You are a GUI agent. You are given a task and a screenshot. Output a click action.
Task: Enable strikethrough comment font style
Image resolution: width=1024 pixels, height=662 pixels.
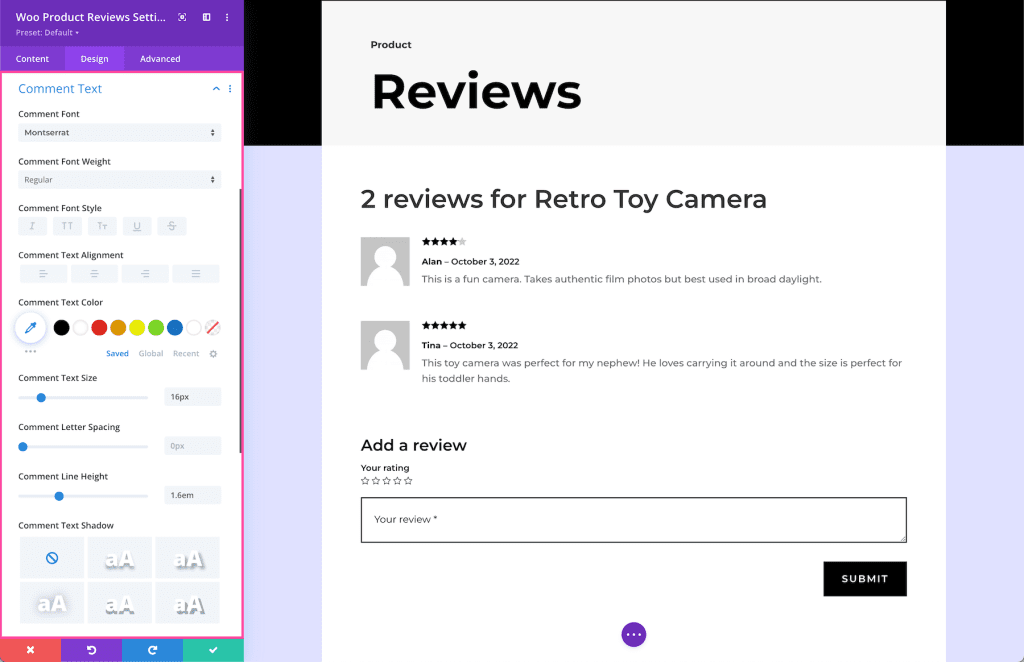(x=171, y=225)
